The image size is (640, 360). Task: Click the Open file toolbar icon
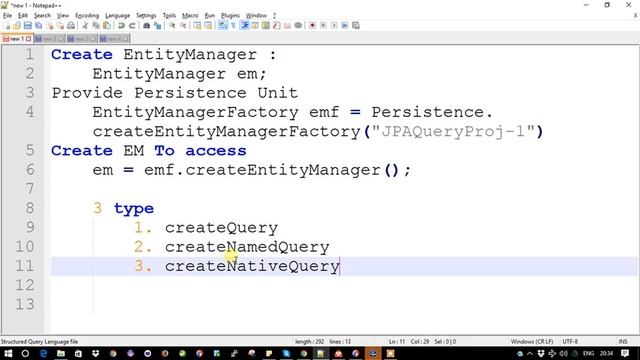[17, 26]
